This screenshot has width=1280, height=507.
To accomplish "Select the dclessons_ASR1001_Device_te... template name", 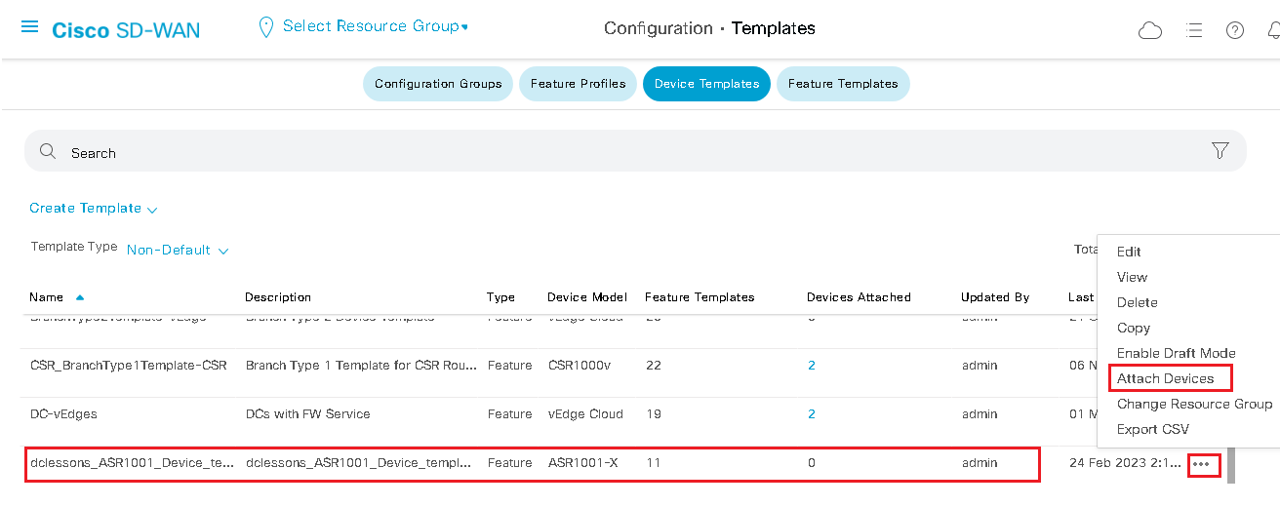I will [x=132, y=463].
